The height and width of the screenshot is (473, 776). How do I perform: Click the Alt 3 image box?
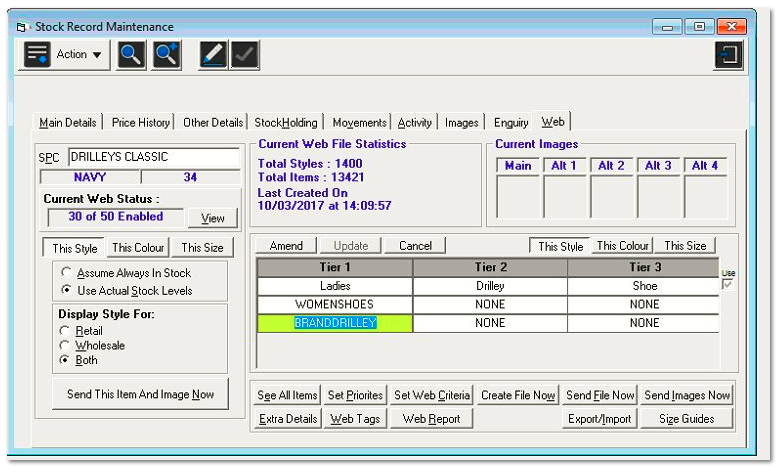[x=659, y=196]
